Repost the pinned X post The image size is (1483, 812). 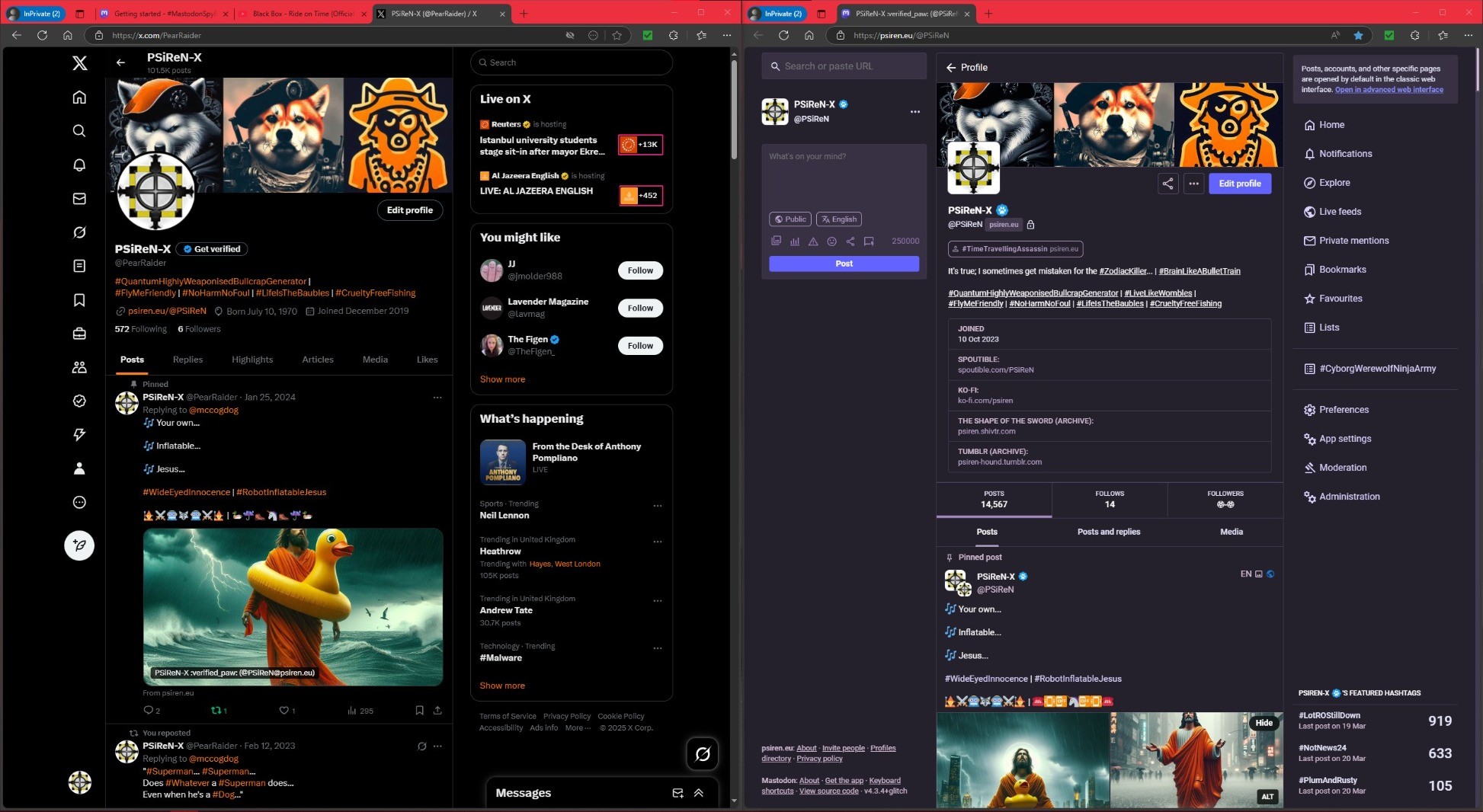216,711
